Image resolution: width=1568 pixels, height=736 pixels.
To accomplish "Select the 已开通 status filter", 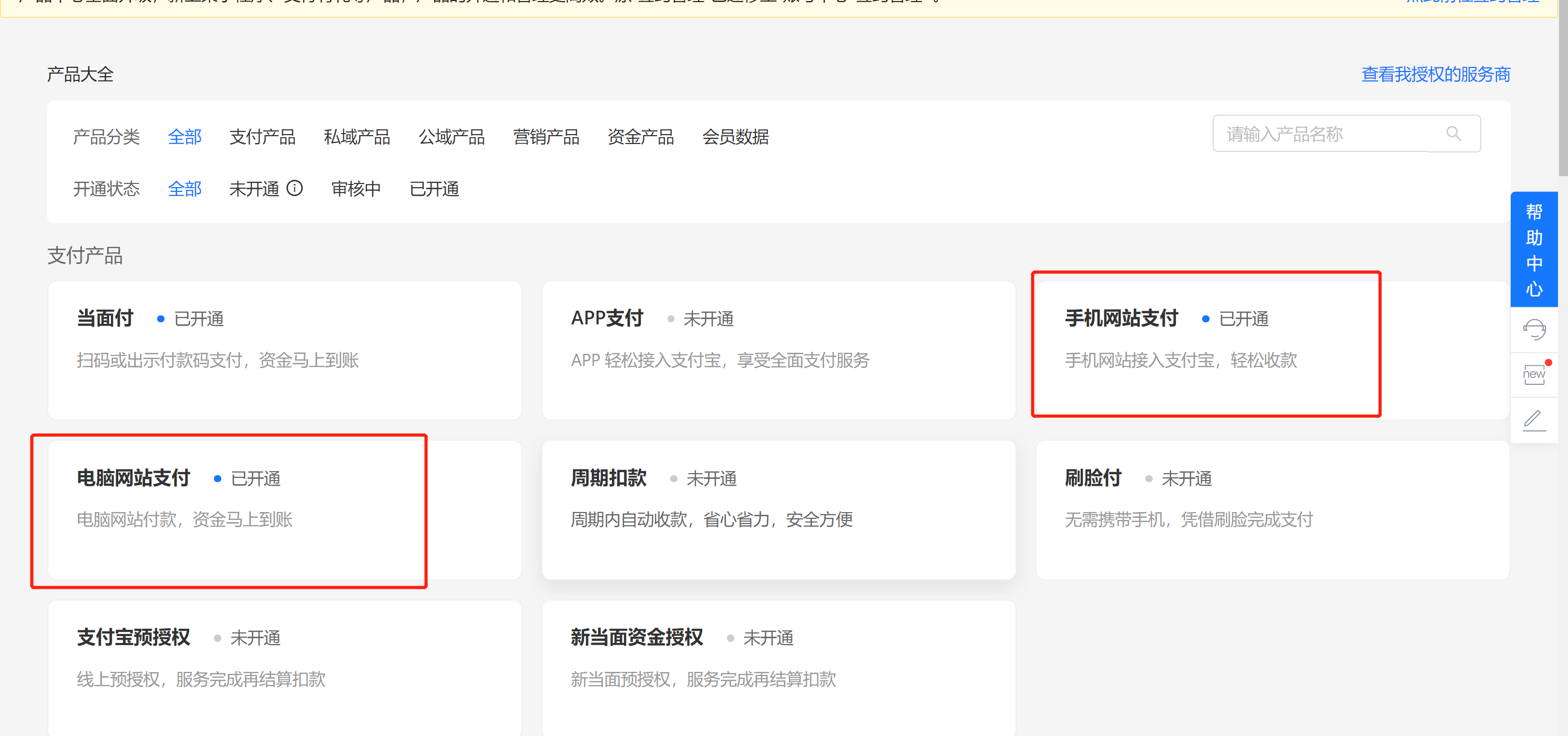I will pos(434,189).
